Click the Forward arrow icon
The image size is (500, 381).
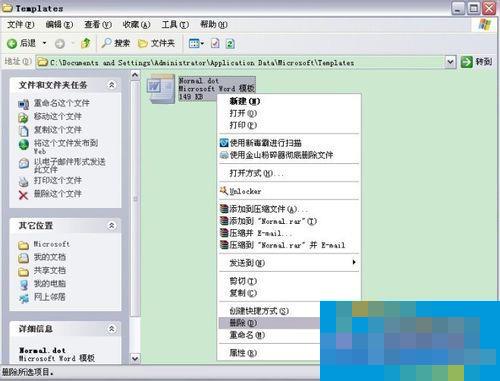(60, 44)
